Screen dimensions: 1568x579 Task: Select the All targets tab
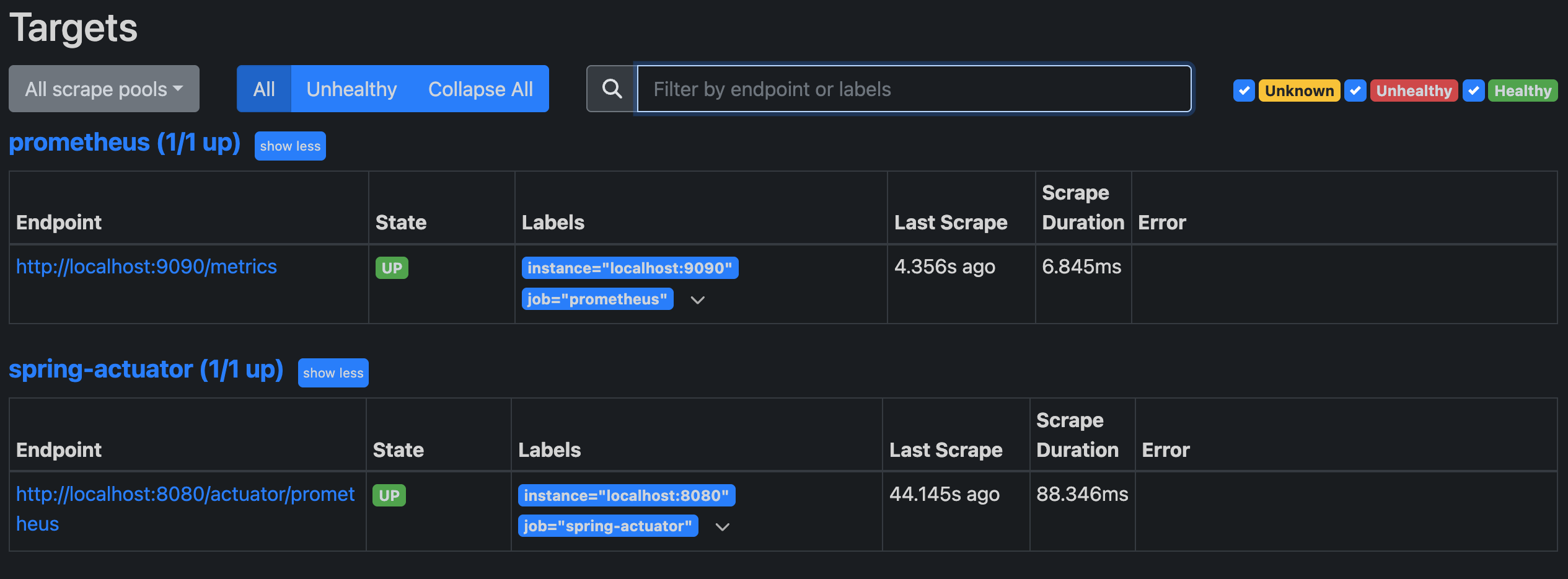pyautogui.click(x=264, y=89)
